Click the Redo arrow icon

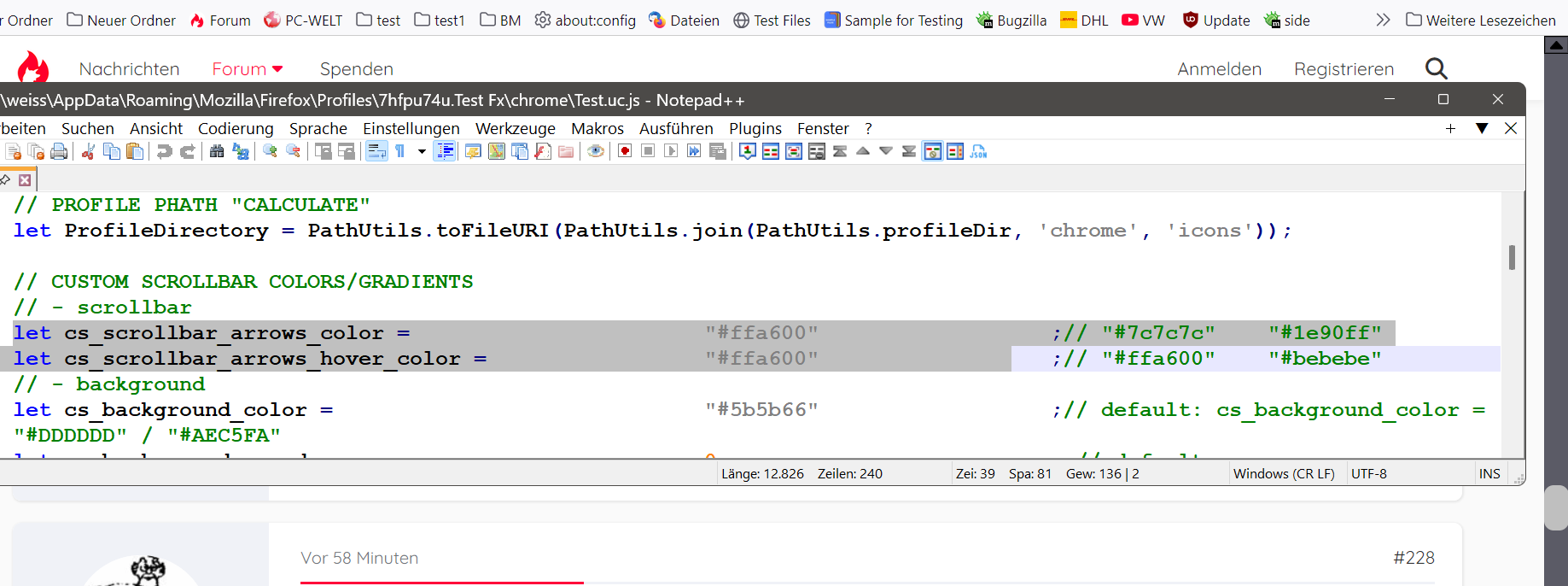click(188, 151)
